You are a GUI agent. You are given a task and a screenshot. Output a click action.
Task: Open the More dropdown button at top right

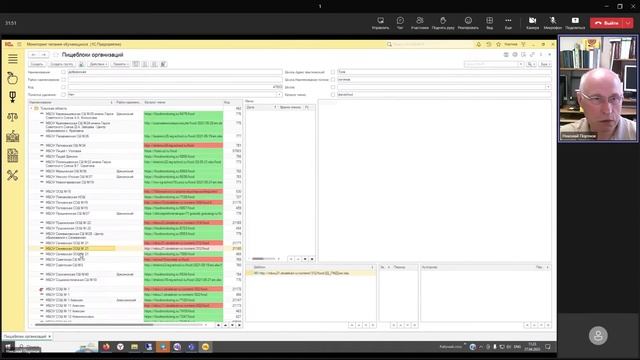[x=545, y=64]
